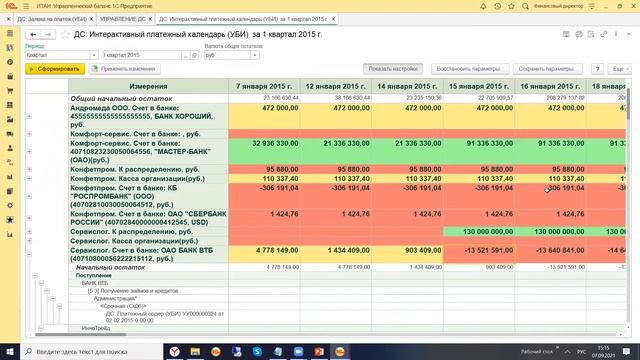Switch to УПРАВЛЕНИЕ ДС tab
This screenshot has height=360, width=640.
click(123, 19)
